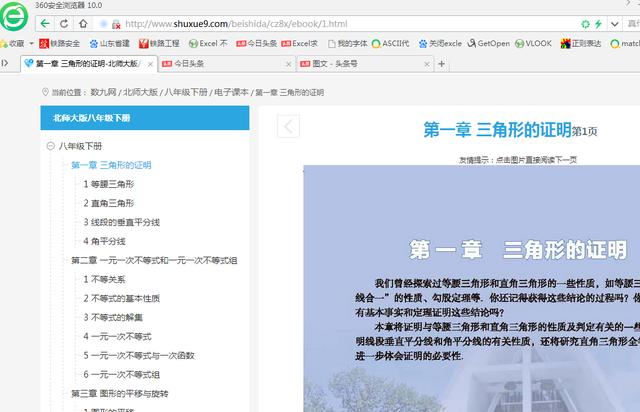Open the address bar dropdown arrow
The image size is (640, 412).
coord(615,24)
